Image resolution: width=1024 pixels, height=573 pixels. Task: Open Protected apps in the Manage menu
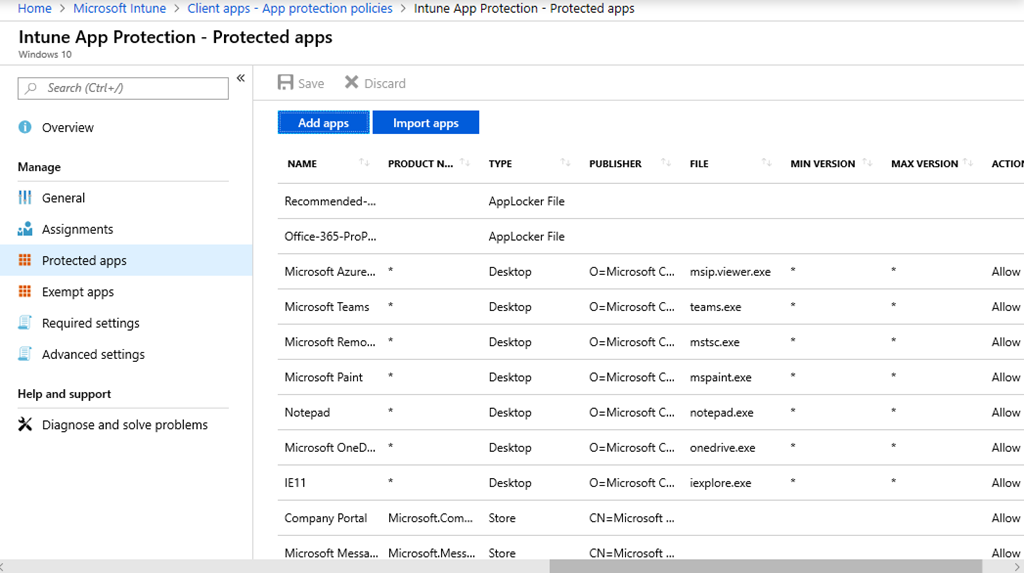click(84, 261)
